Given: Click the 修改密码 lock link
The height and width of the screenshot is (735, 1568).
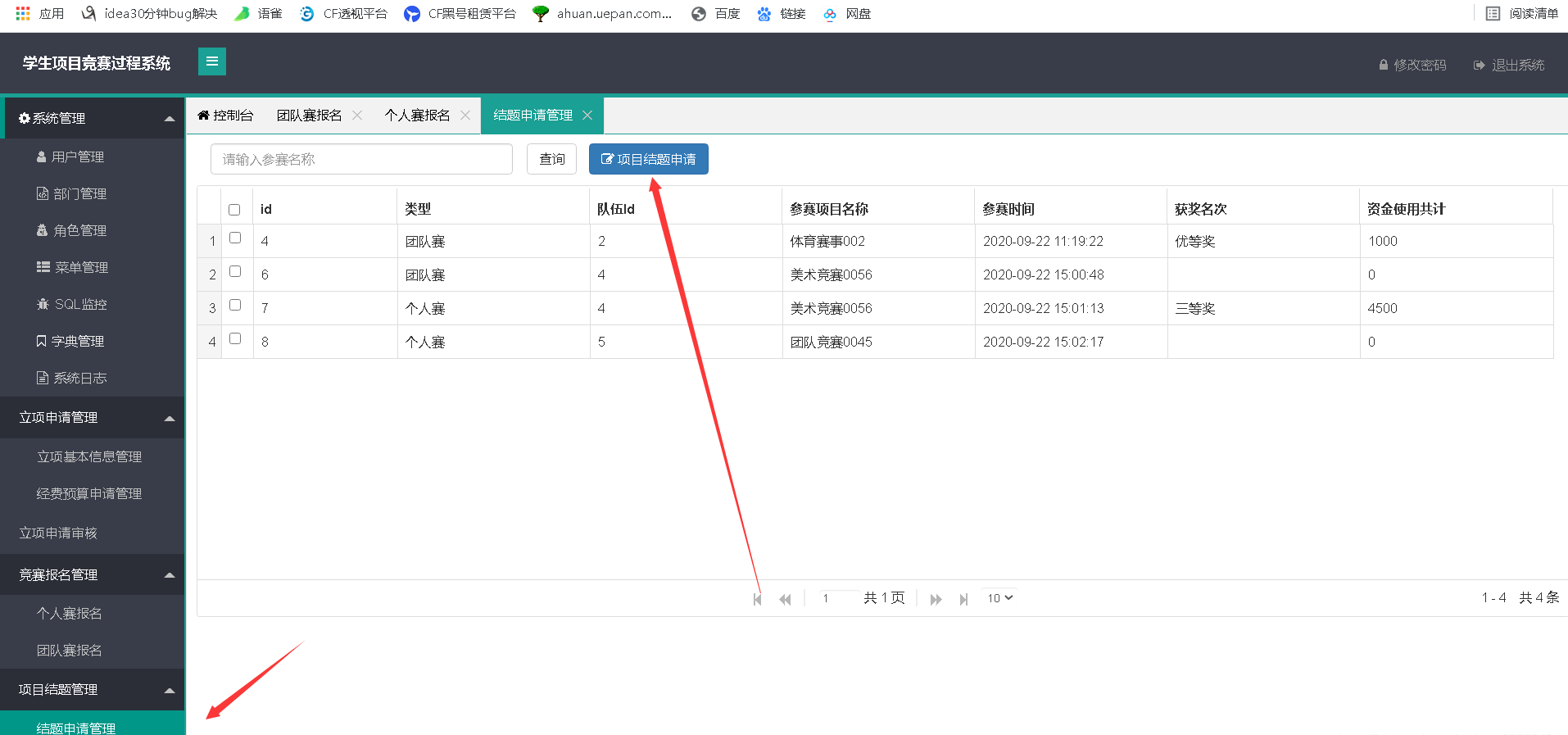Looking at the screenshot, I should (x=1412, y=65).
